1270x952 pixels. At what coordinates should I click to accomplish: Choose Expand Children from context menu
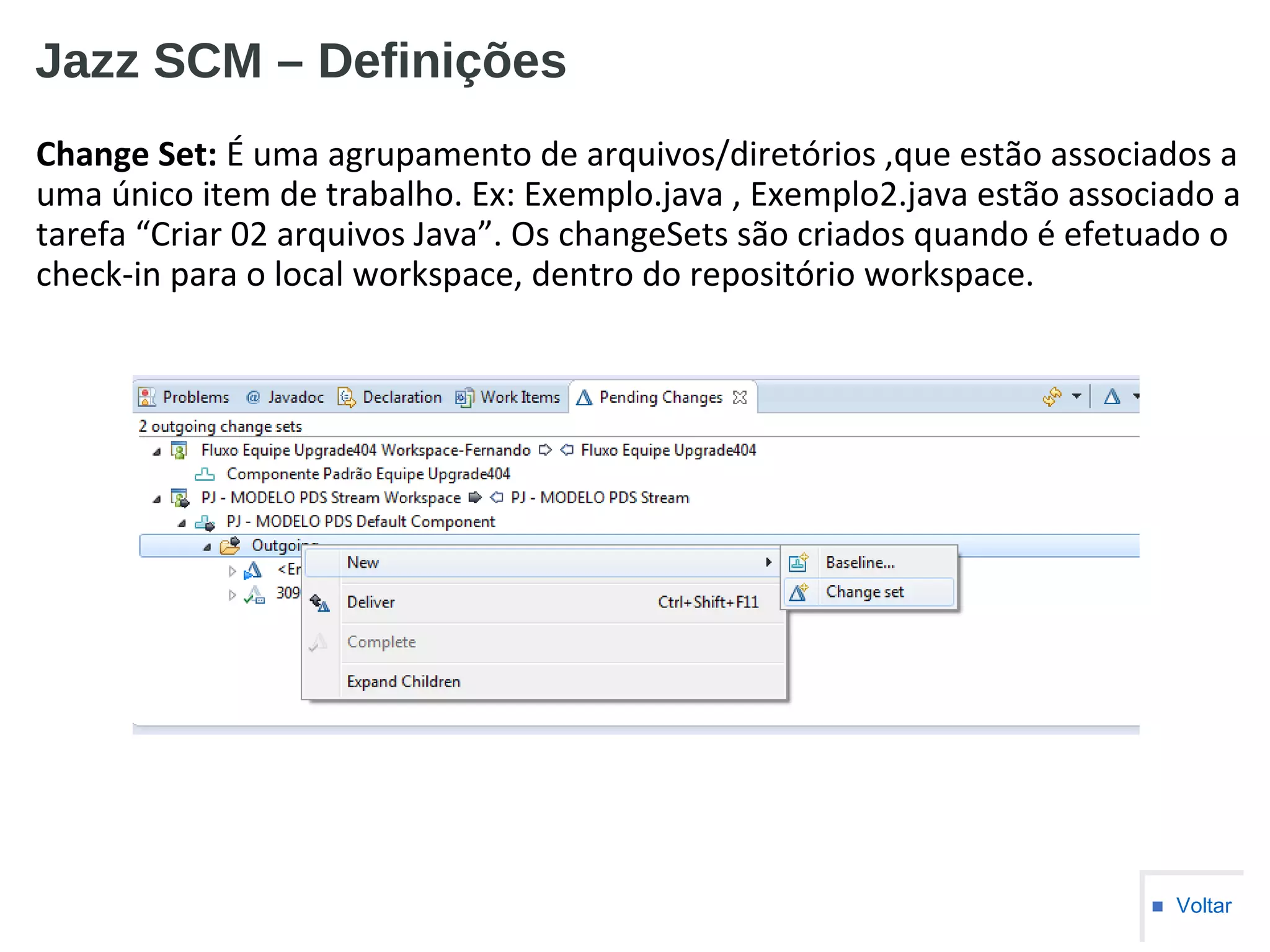543,681
